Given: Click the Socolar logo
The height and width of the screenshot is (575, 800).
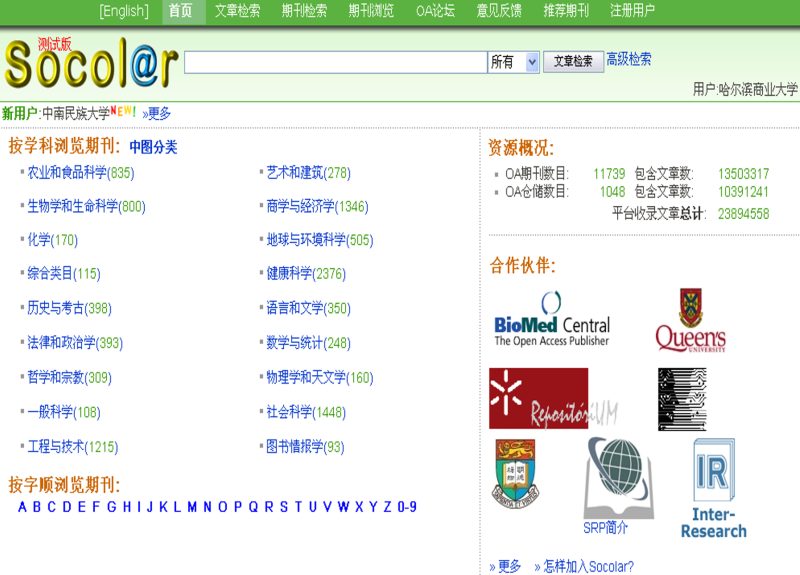Looking at the screenshot, I should pos(91,63).
